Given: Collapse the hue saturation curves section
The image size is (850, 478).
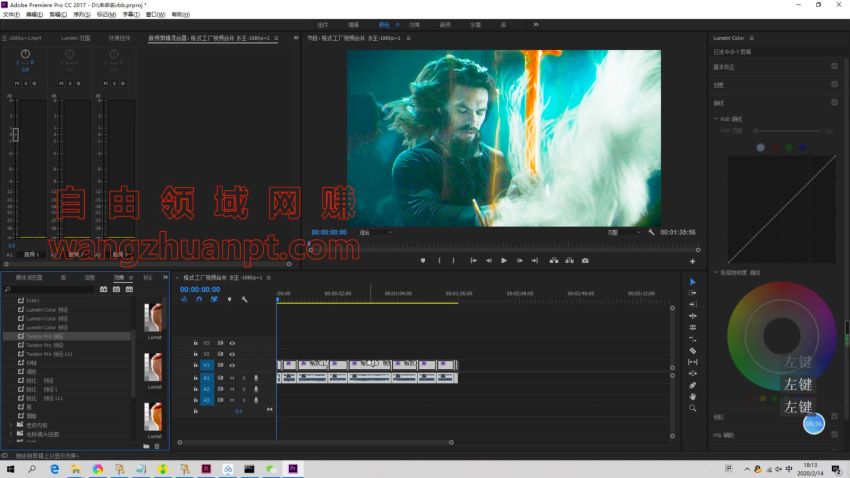Looking at the screenshot, I should tap(716, 272).
